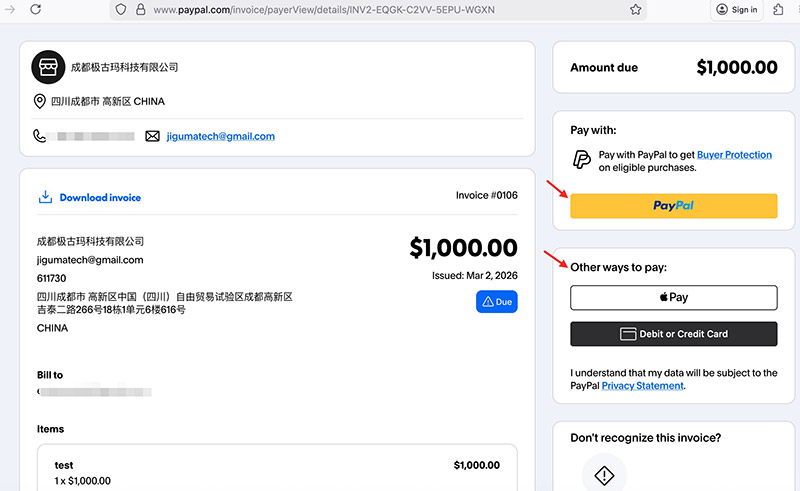This screenshot has width=800, height=491.
Task: Bookmark this page with the star icon
Action: [x=635, y=9]
